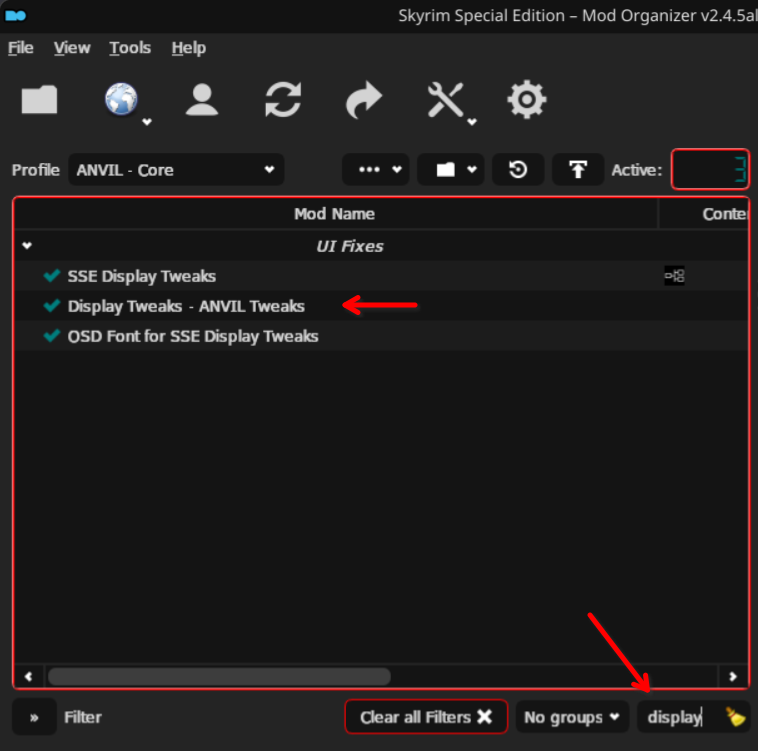Viewport: 758px width, 751px height.
Task: Open Settings gear icon
Action: (526, 100)
